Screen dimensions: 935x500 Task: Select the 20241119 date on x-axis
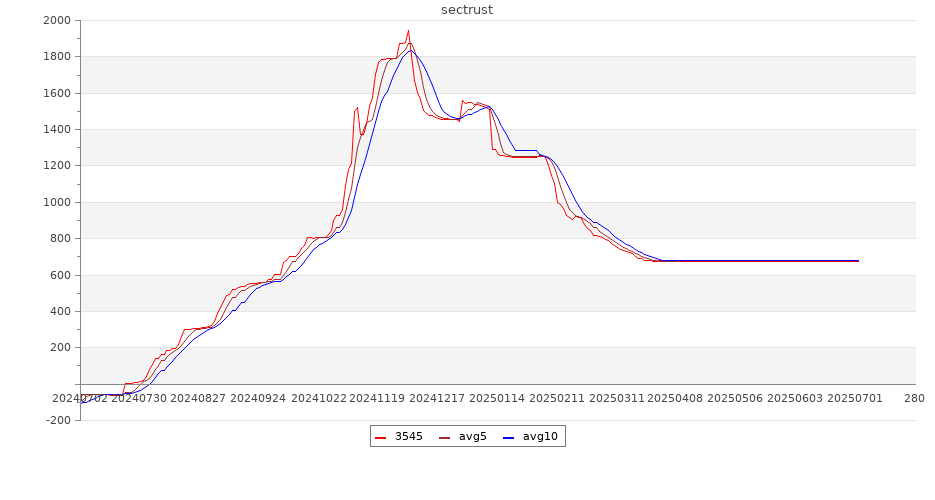pyautogui.click(x=377, y=398)
